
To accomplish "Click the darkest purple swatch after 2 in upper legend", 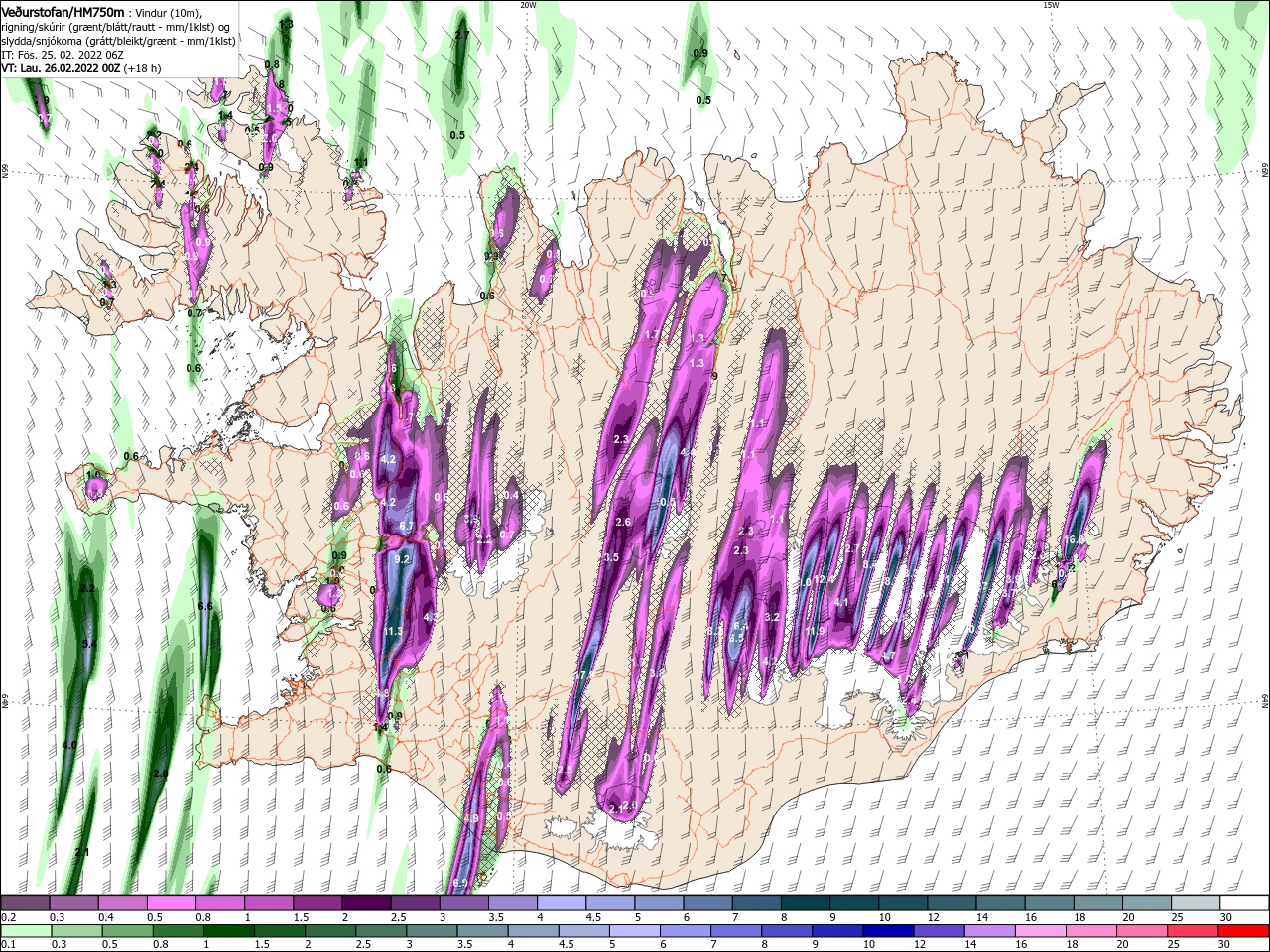I will [x=366, y=903].
